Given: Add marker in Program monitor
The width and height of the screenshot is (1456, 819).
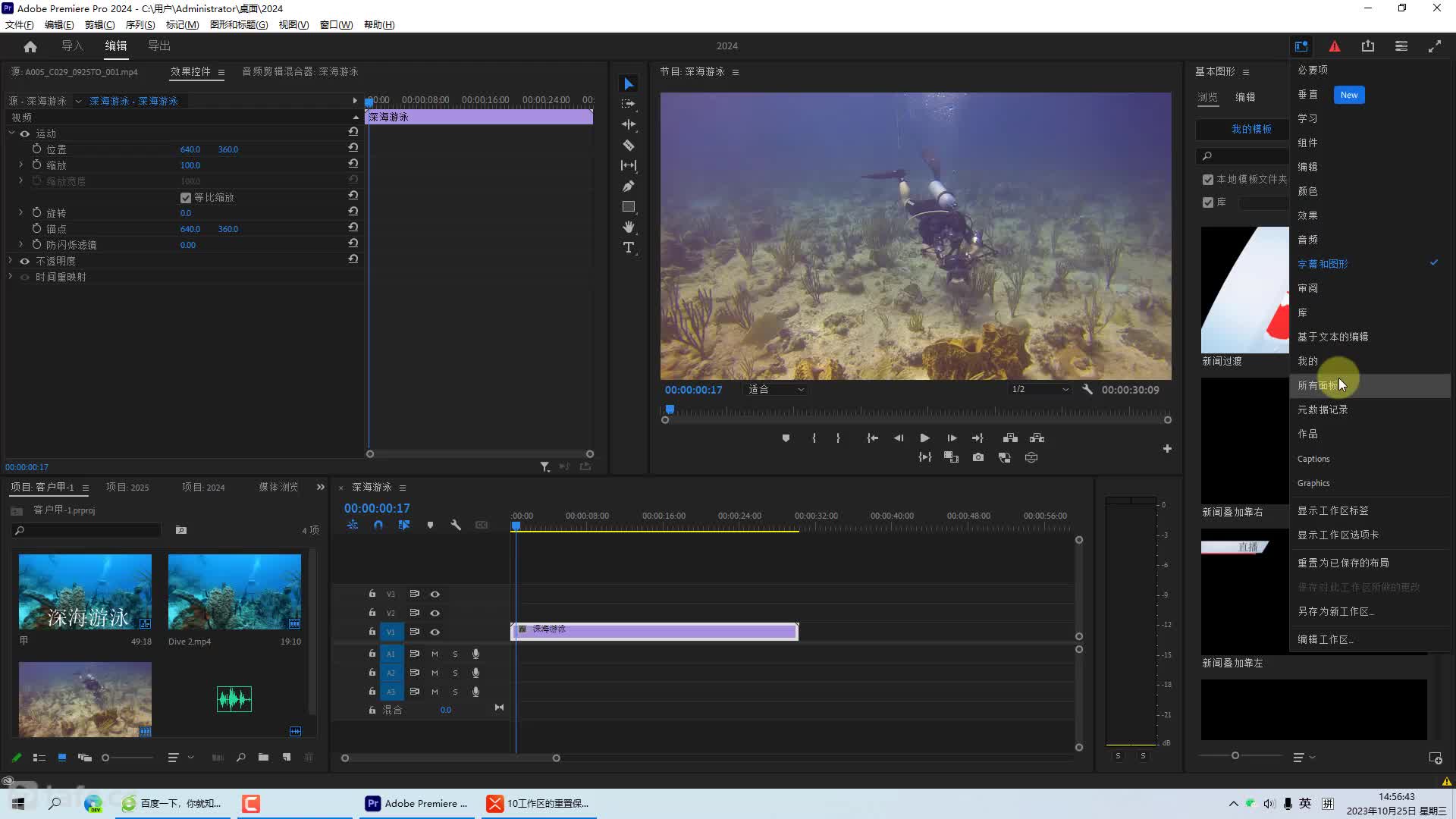Looking at the screenshot, I should click(786, 438).
